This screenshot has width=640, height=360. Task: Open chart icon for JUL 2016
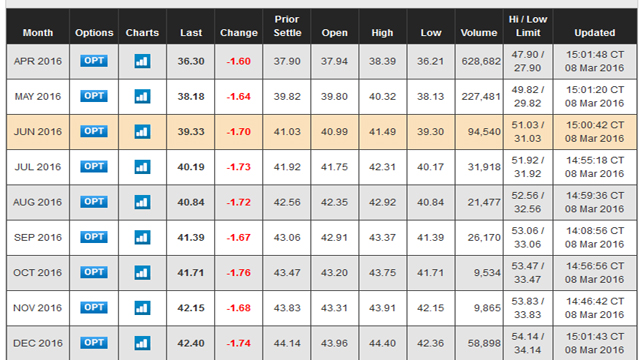click(142, 167)
